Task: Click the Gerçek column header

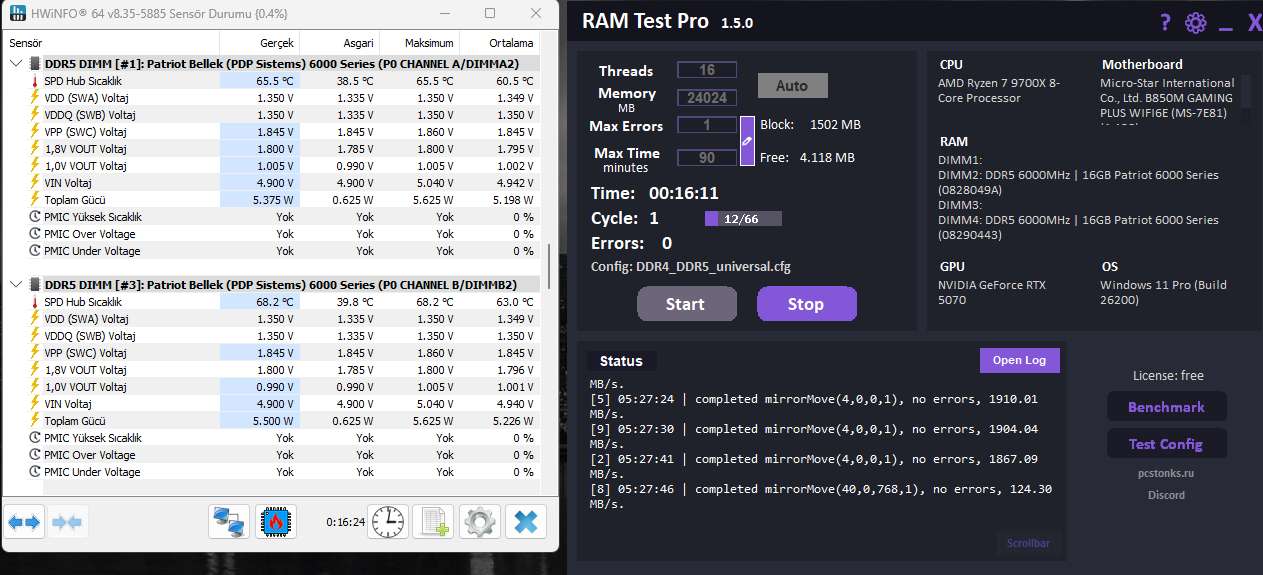Action: (259, 43)
